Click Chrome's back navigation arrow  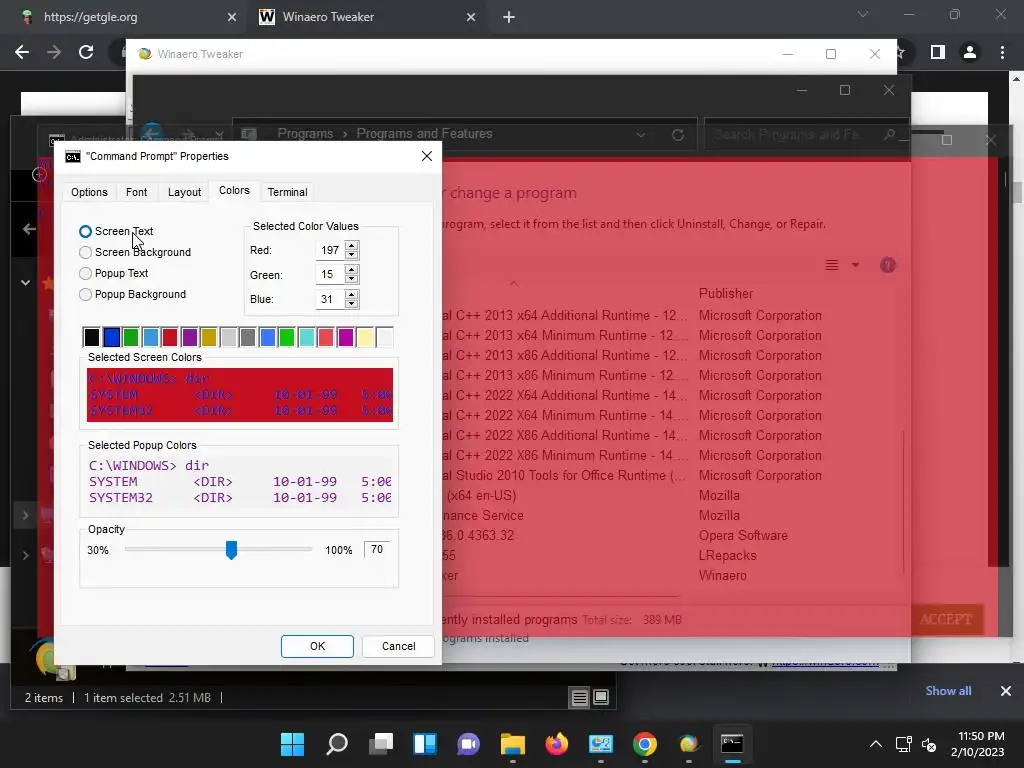pos(22,52)
